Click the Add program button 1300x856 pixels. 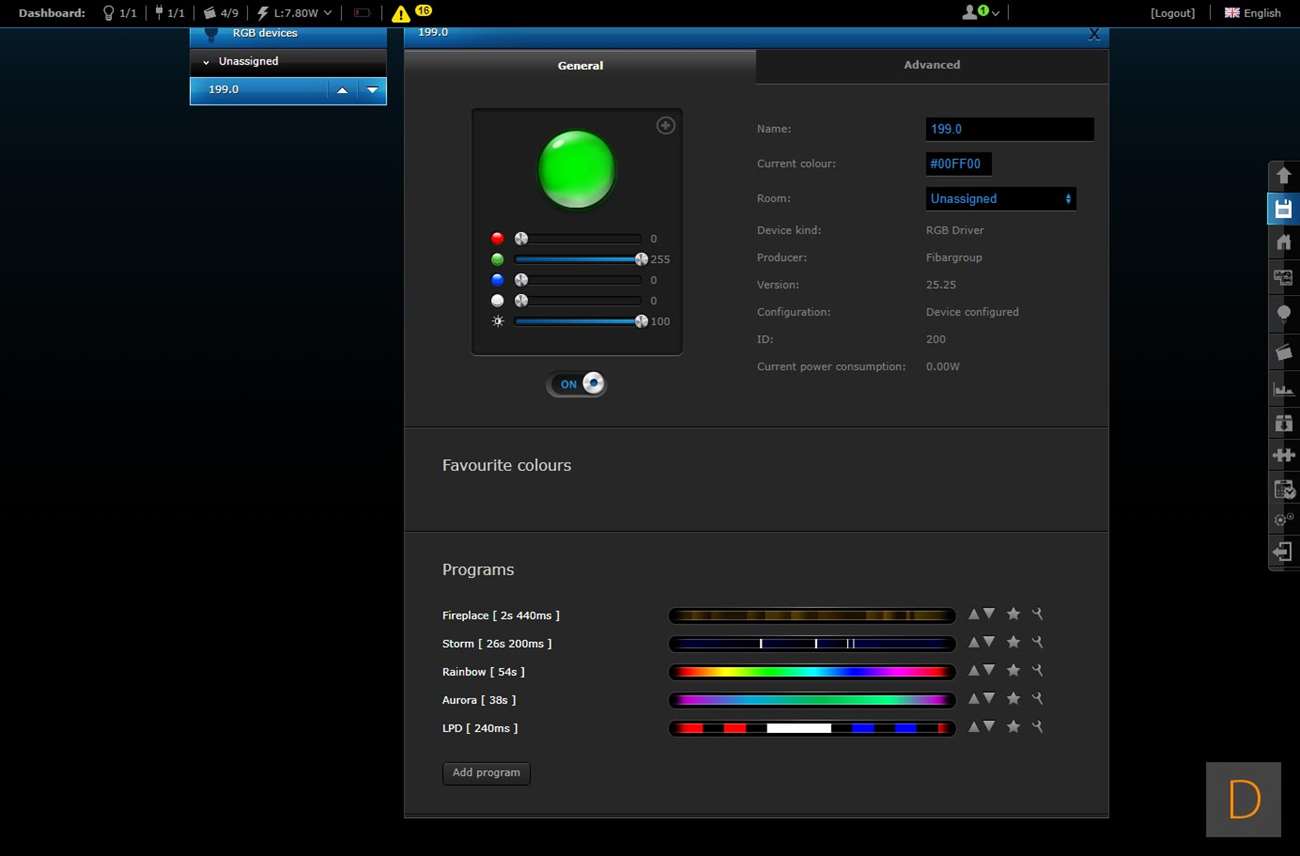click(486, 773)
